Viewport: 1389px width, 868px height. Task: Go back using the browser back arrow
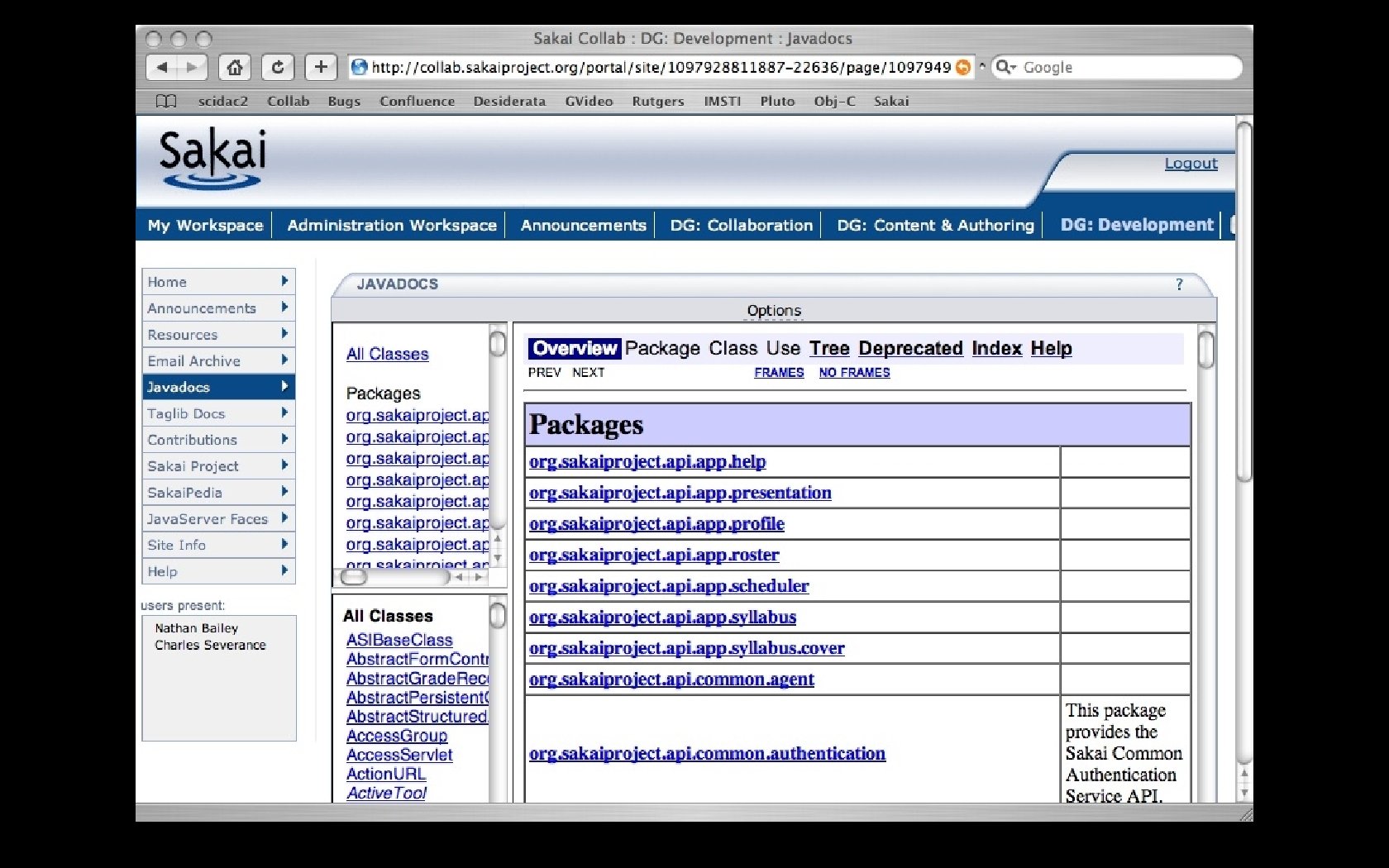(x=163, y=67)
